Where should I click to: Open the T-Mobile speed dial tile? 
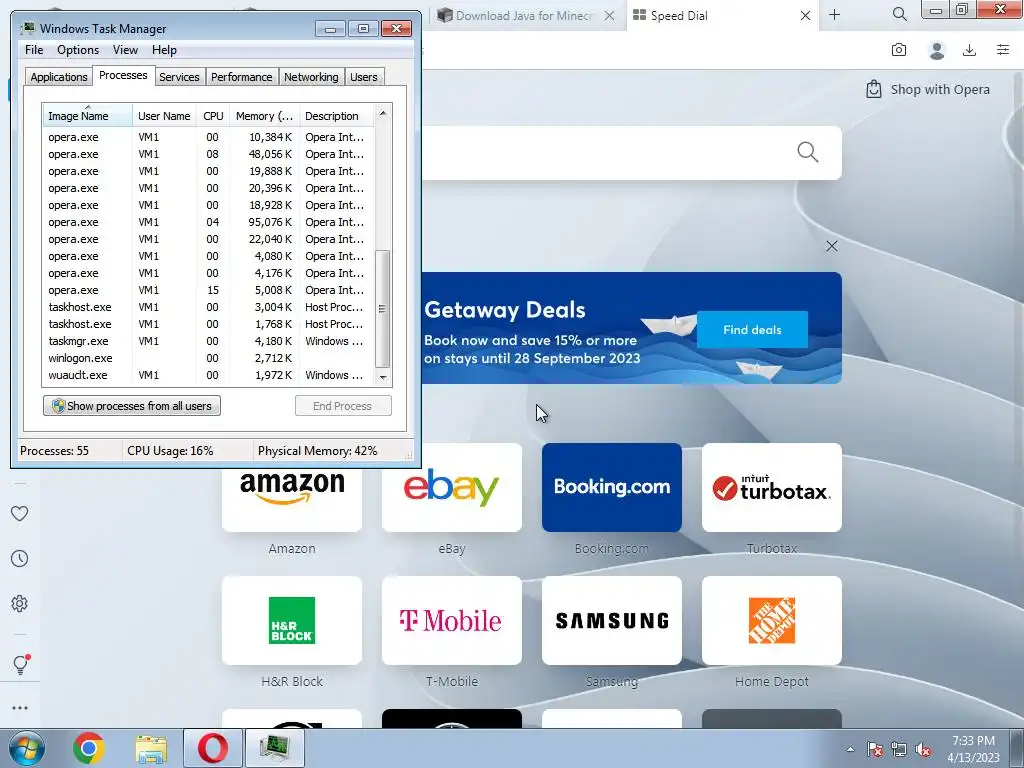point(452,620)
